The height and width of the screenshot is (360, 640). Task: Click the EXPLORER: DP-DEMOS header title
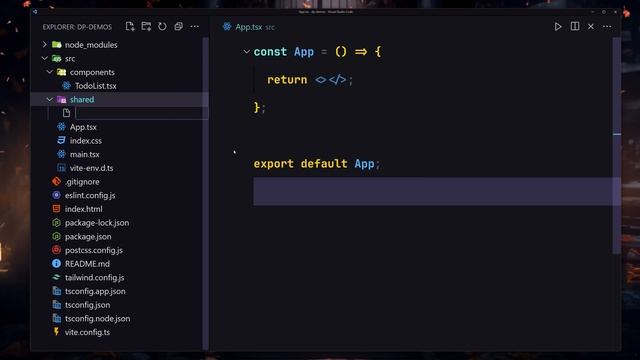(77, 27)
